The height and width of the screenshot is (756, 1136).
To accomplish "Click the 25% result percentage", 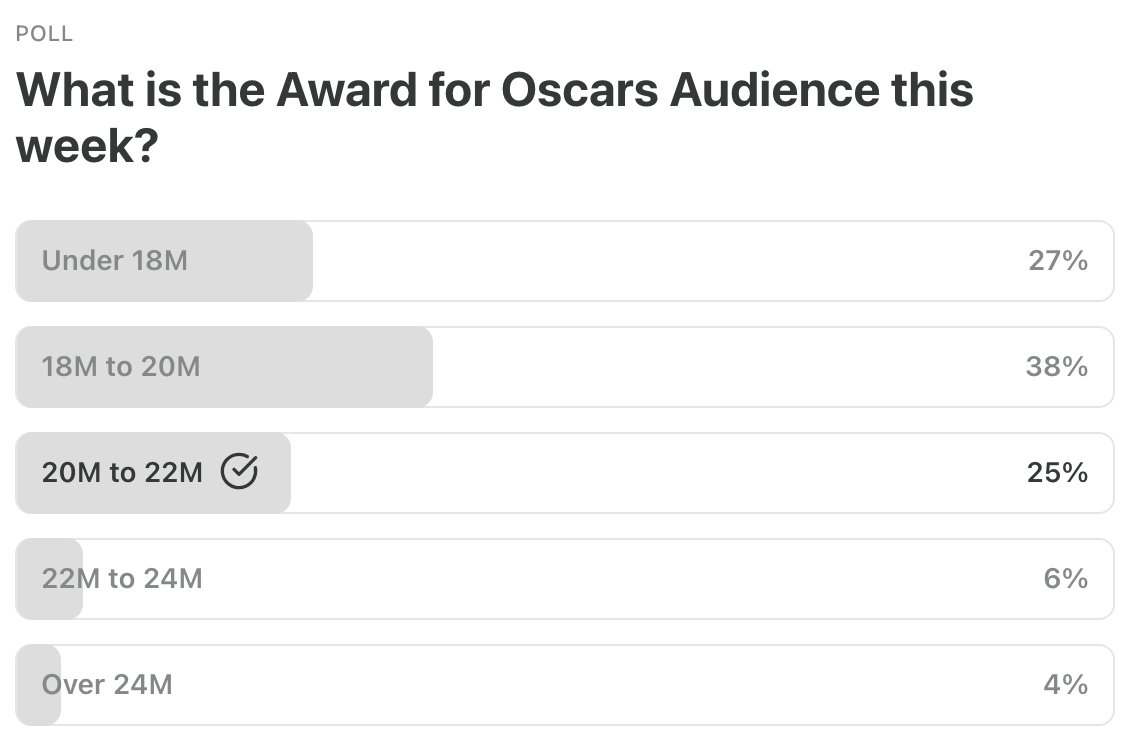I will 1057,473.
